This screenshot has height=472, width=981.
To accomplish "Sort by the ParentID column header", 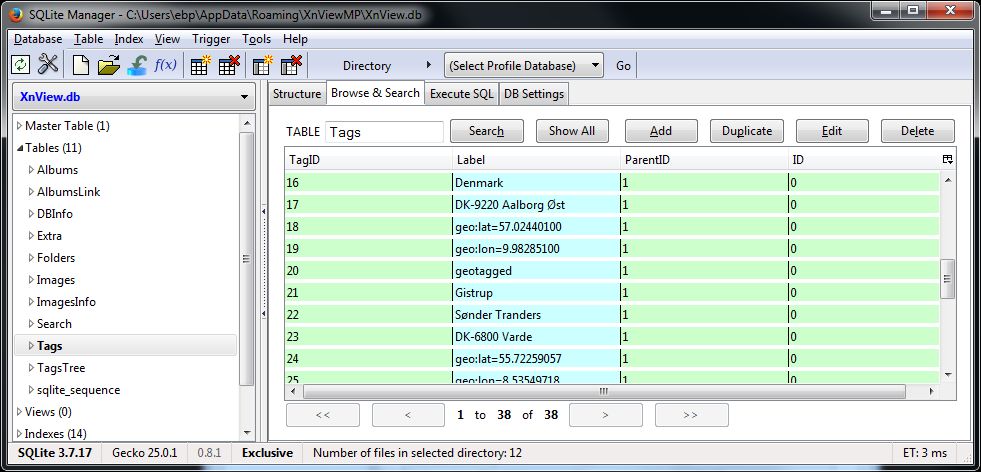I will [x=704, y=160].
